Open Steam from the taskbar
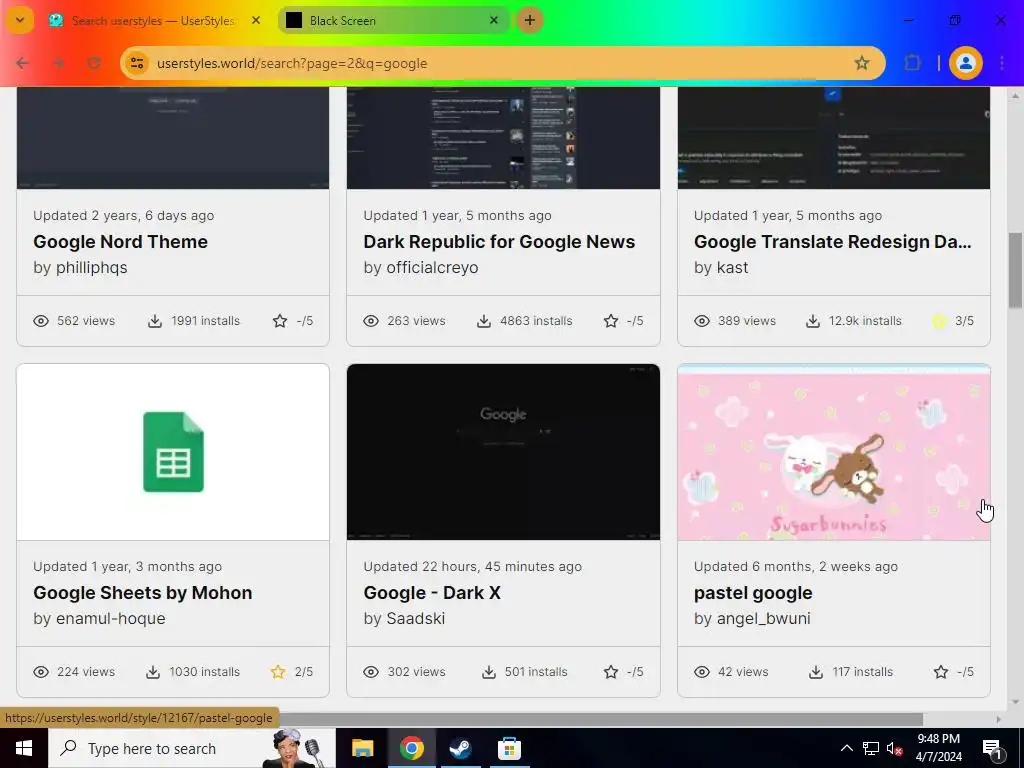1024x768 pixels. [460, 748]
